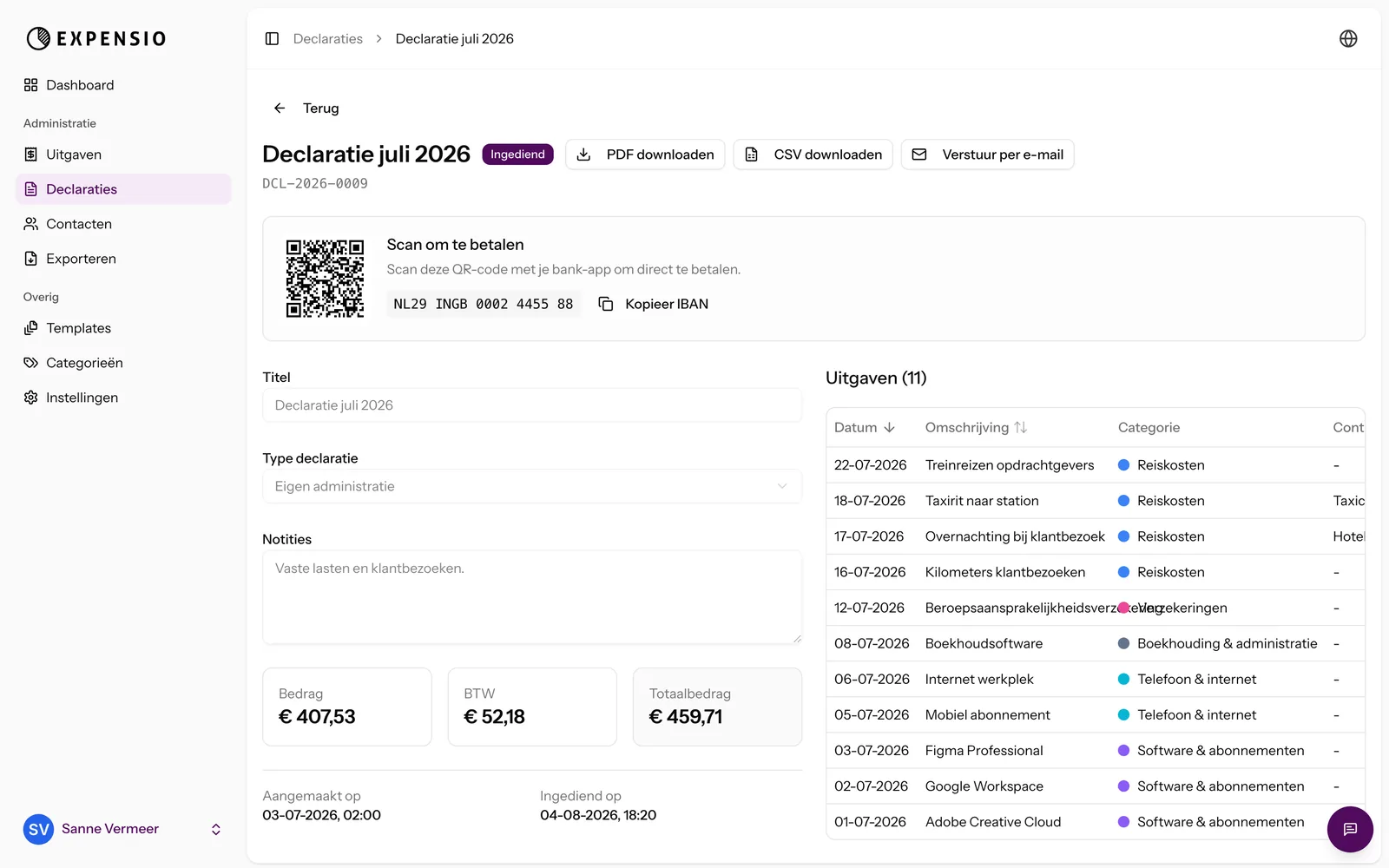This screenshot has width=1389, height=868.
Task: Select the Taxirit naar station row
Action: point(1096,501)
